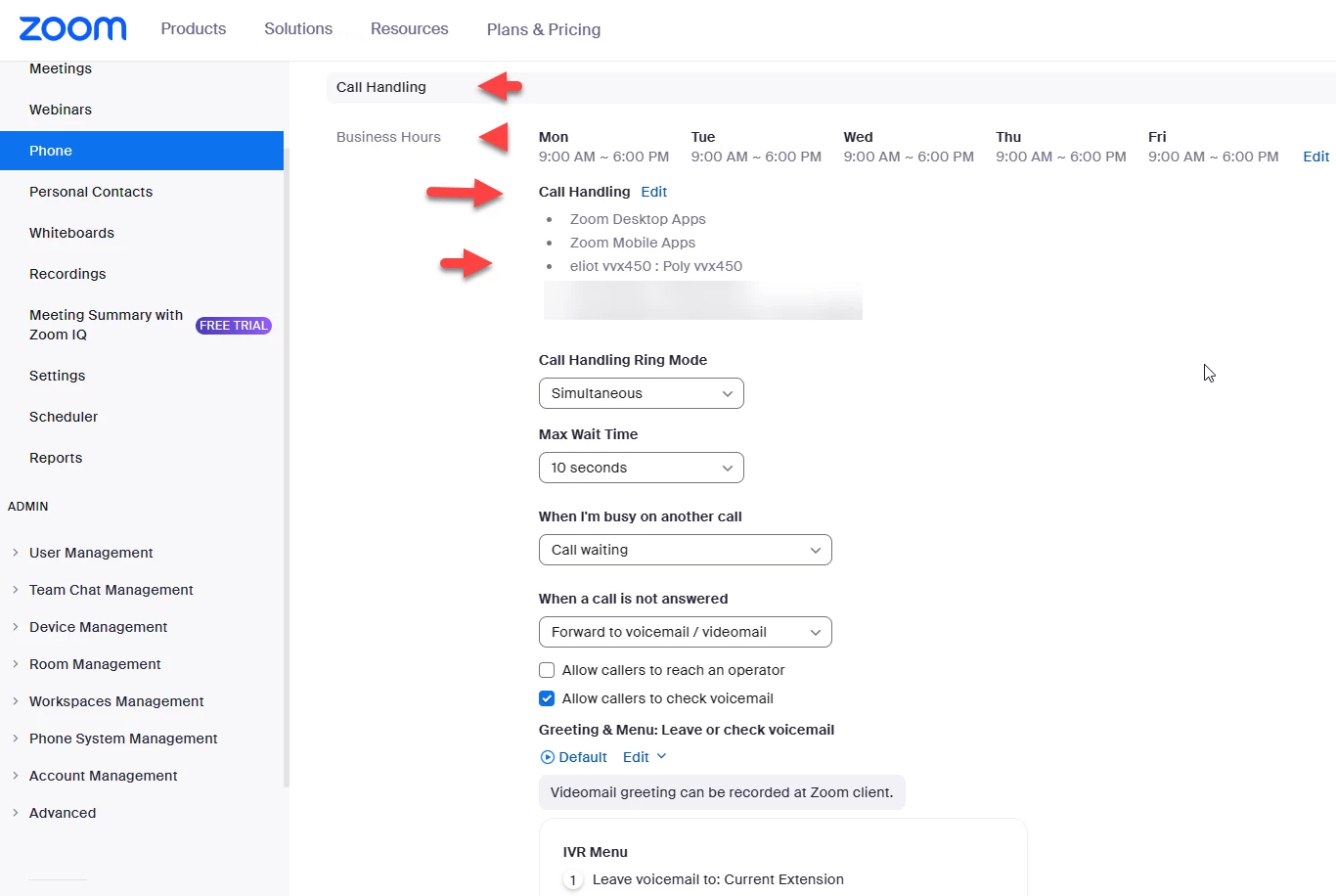Expand User Management in admin menu
1336x896 pixels.
point(91,553)
